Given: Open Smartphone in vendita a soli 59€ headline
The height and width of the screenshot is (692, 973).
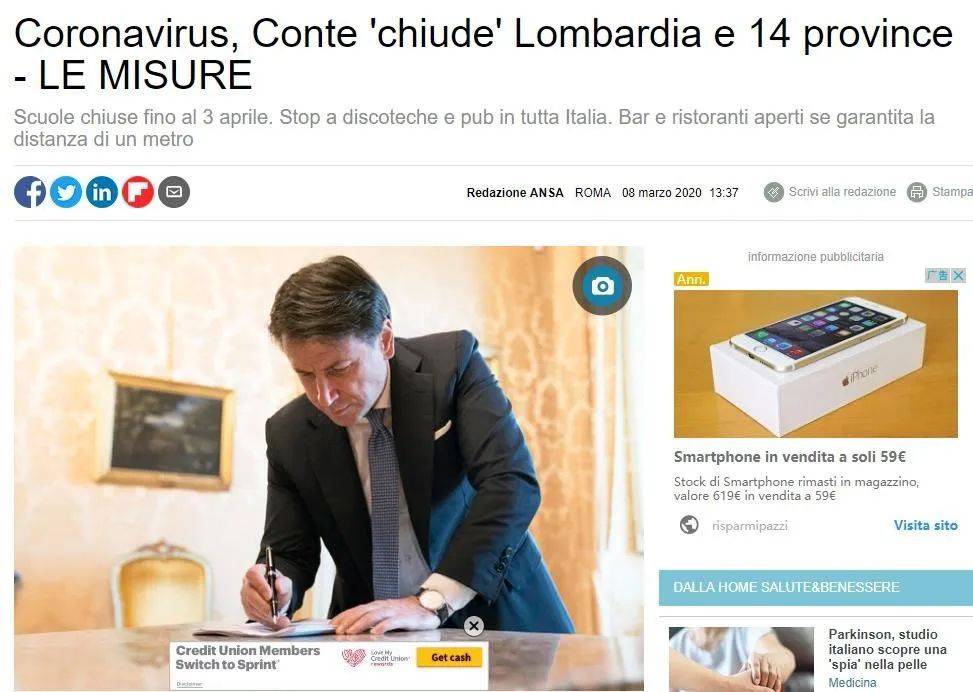Looking at the screenshot, I should (789, 457).
